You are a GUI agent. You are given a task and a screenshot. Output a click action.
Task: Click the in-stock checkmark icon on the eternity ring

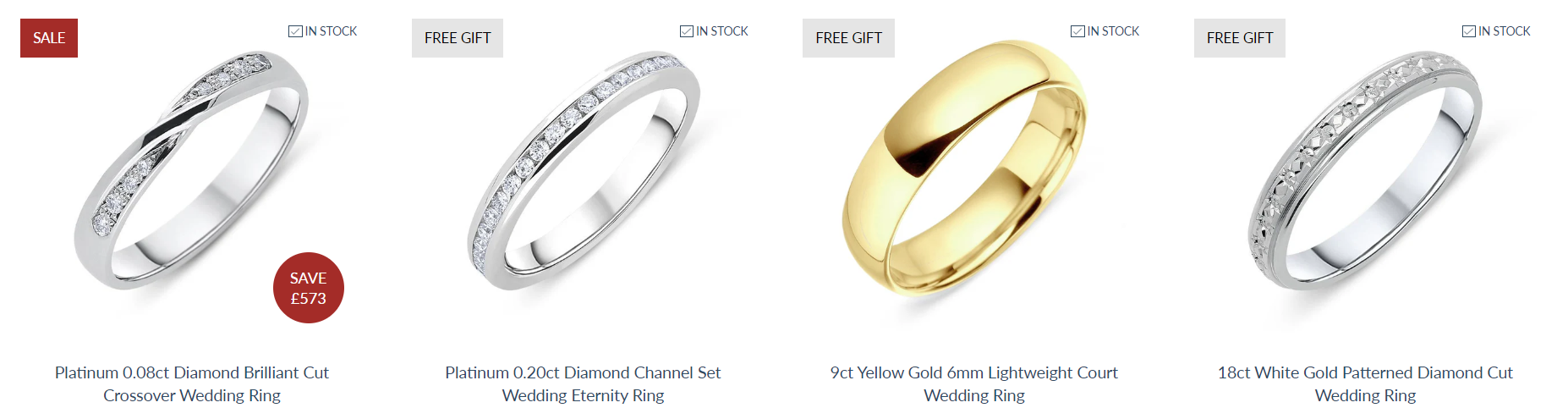pyautogui.click(x=687, y=31)
